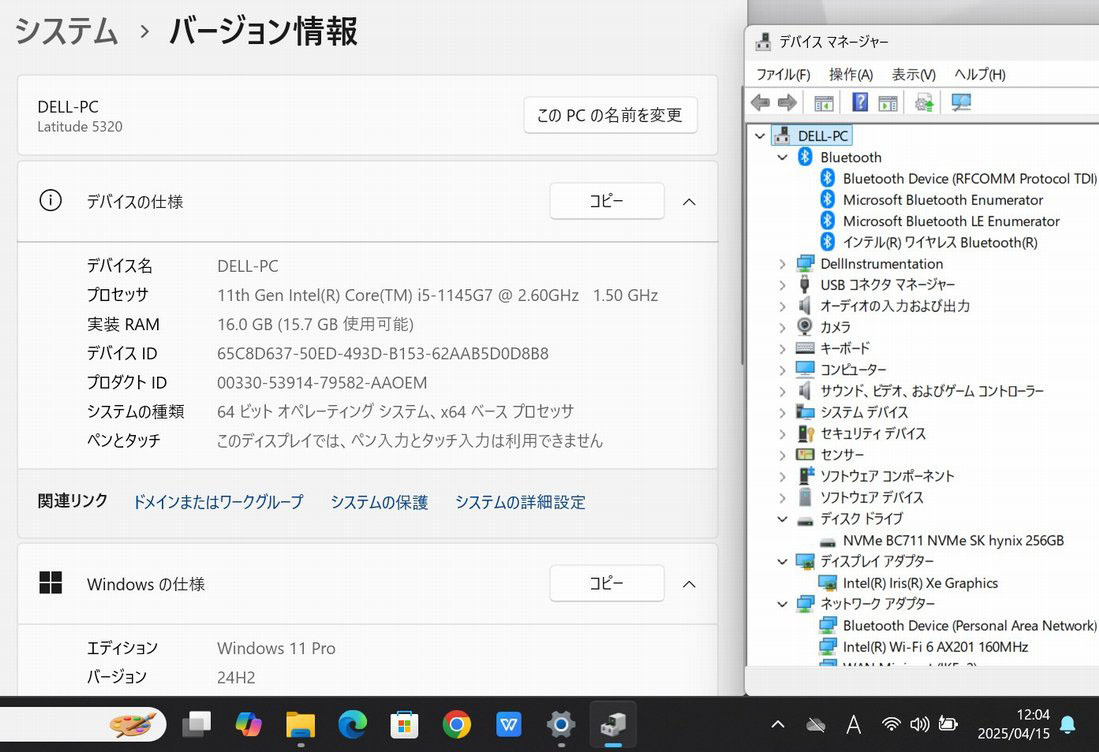Open the システムの詳細設定 link
The width and height of the screenshot is (1099, 752).
pyautogui.click(x=520, y=502)
